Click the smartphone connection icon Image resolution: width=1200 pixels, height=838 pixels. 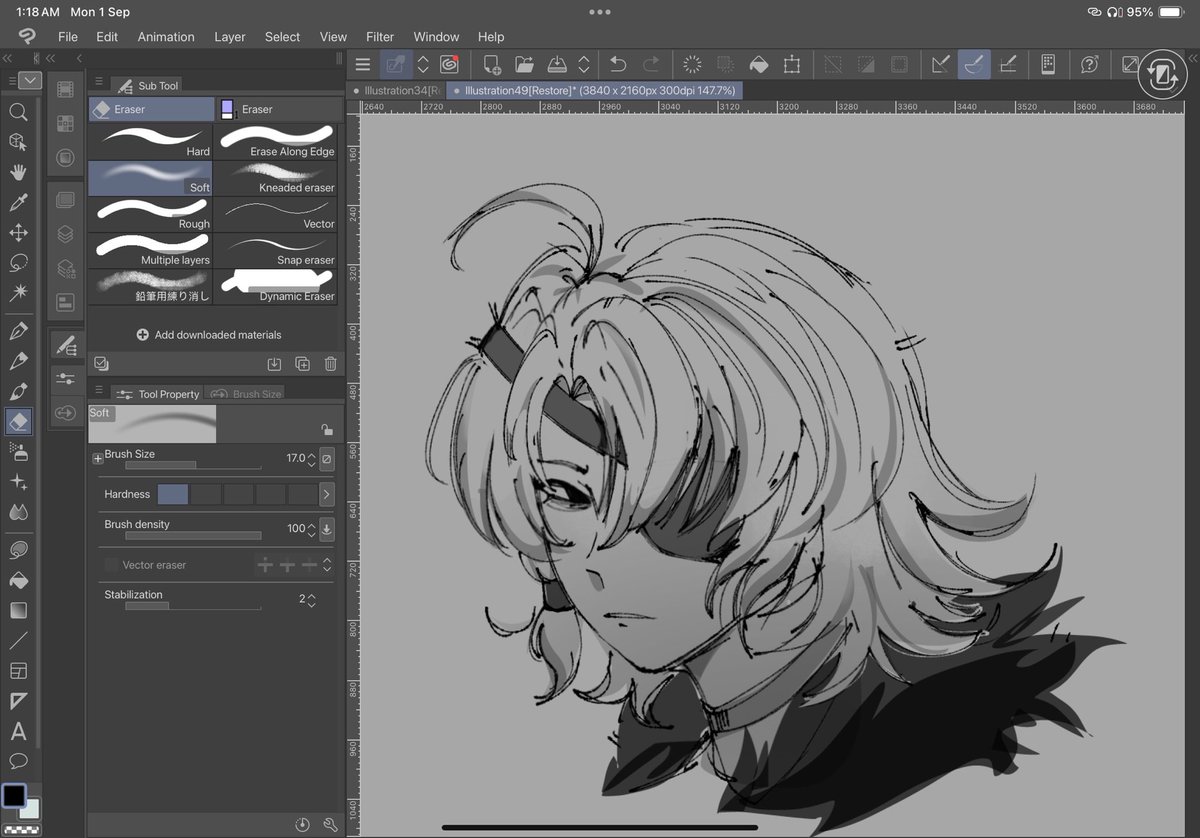click(1048, 64)
